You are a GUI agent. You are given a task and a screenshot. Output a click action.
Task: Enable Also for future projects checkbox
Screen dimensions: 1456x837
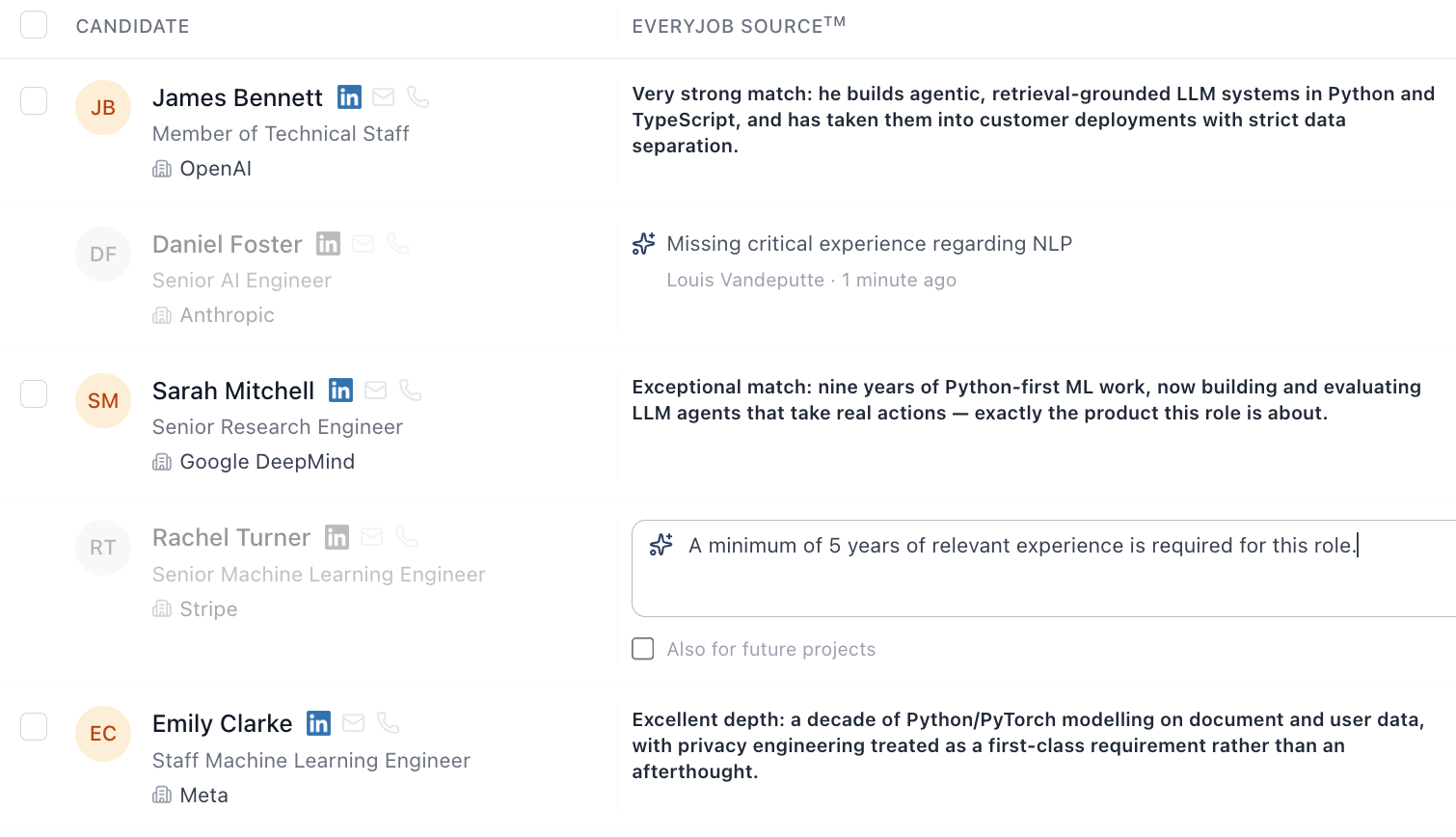point(643,649)
